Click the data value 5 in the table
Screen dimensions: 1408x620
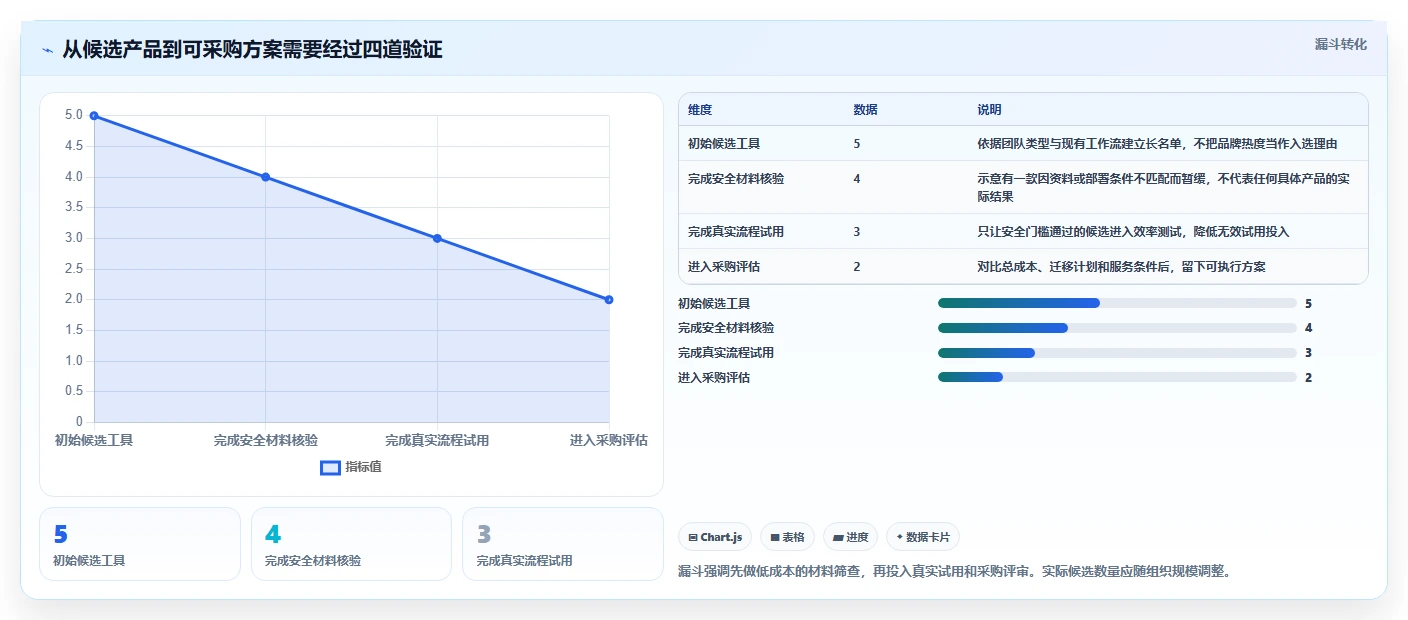click(857, 143)
